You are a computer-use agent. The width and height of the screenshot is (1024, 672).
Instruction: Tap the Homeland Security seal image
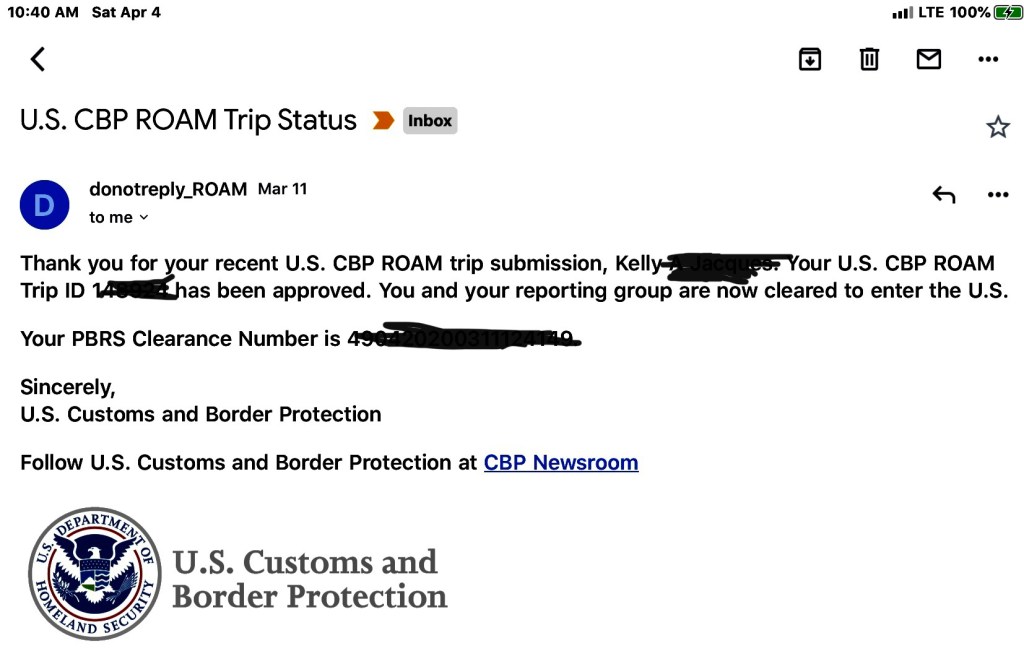click(95, 573)
